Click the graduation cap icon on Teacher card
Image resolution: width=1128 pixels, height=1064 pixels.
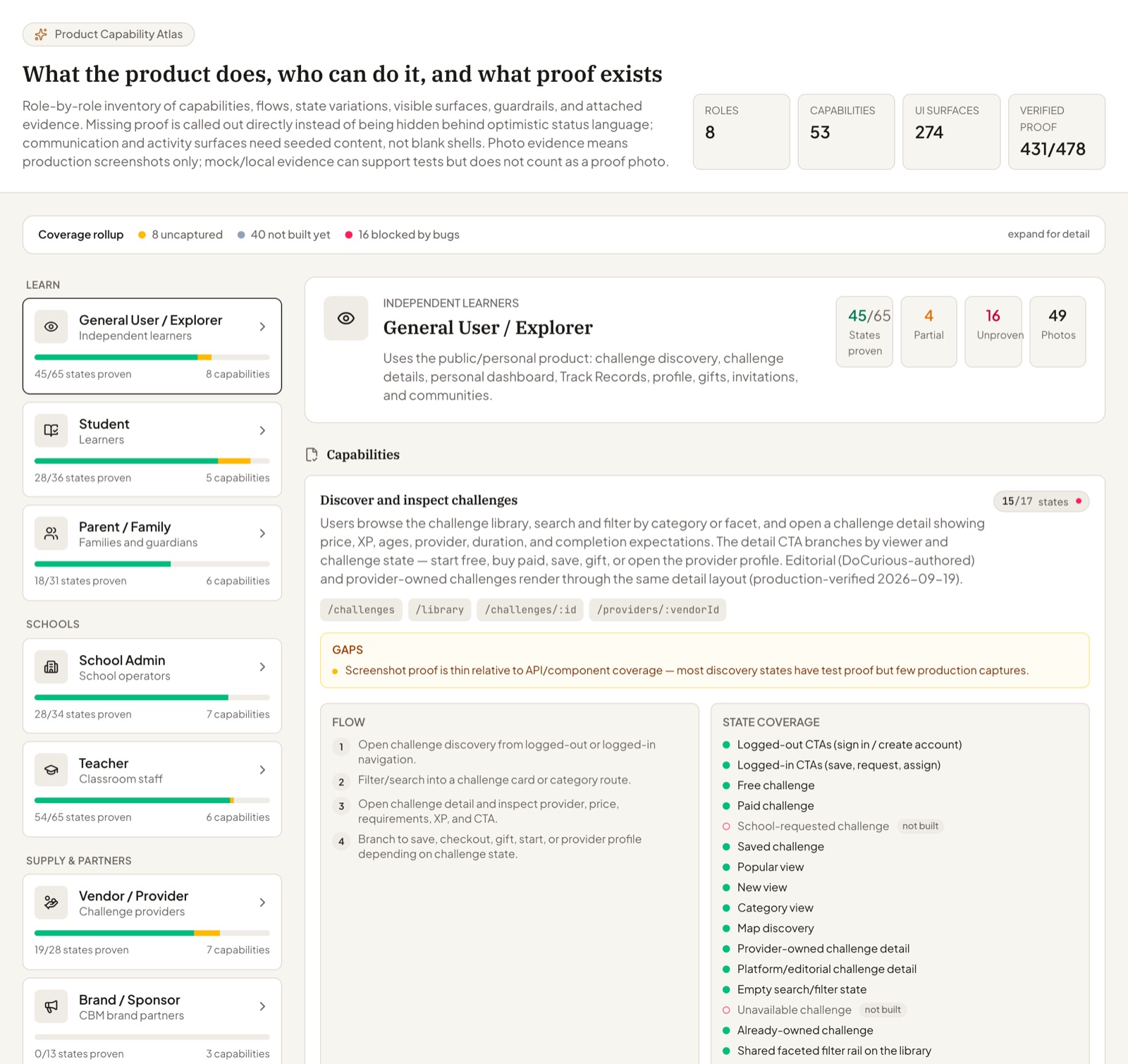[x=51, y=769]
